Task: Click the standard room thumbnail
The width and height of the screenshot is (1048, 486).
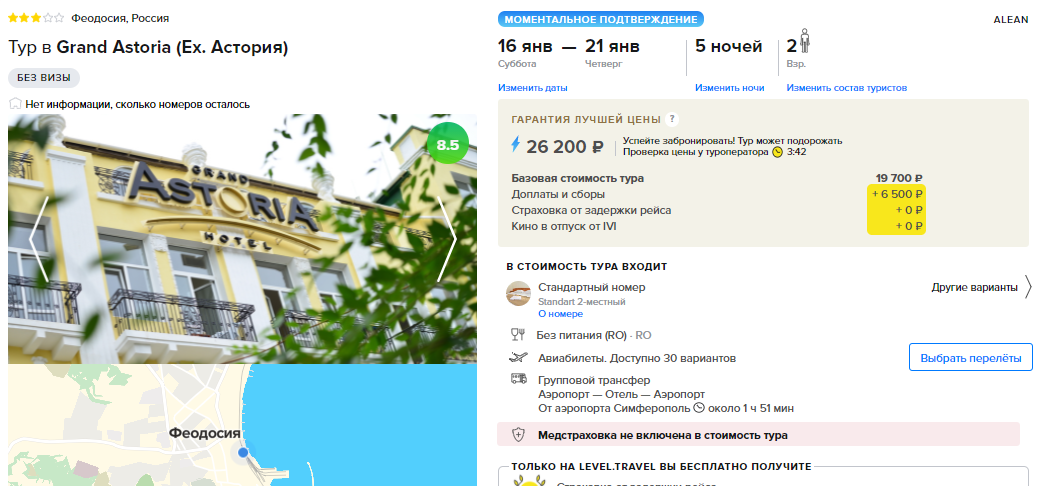Action: (x=519, y=293)
